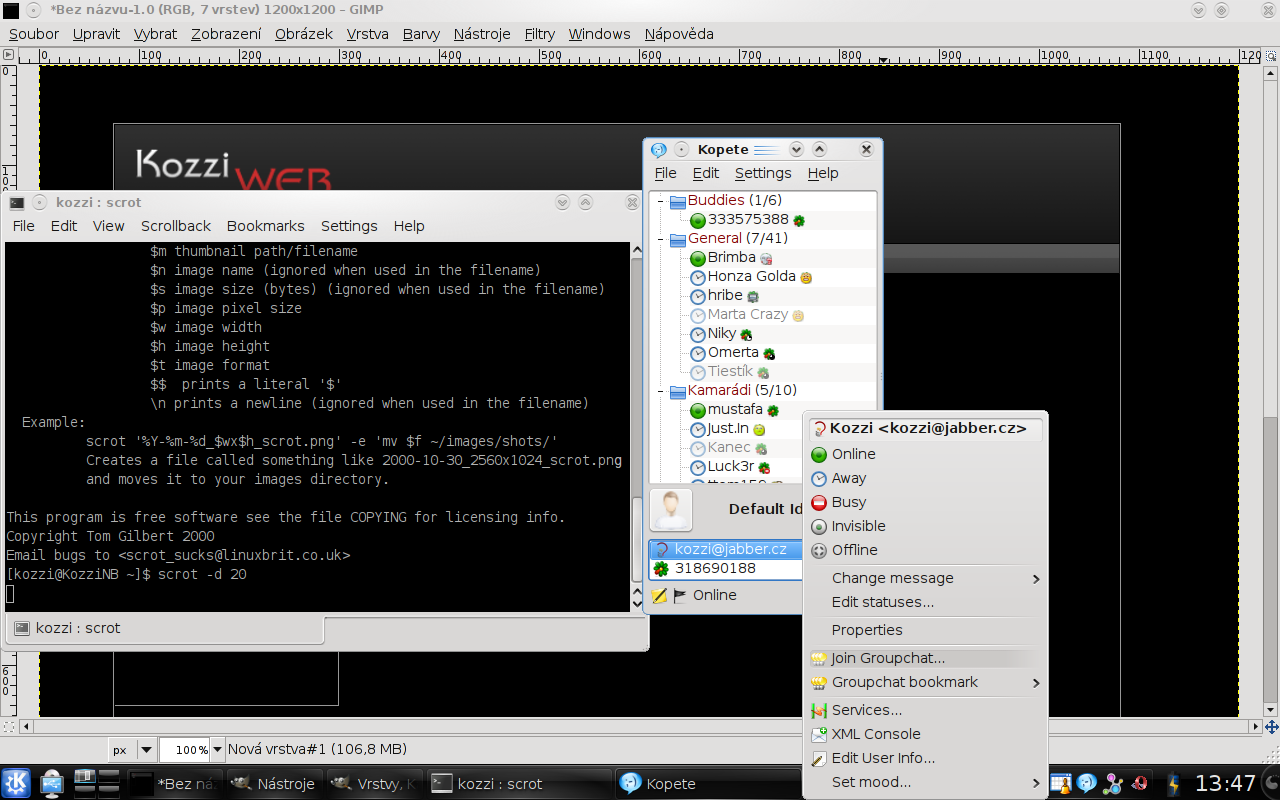Open Kopete Settings menu
Viewport: 1280px width, 800px height.
tap(763, 173)
